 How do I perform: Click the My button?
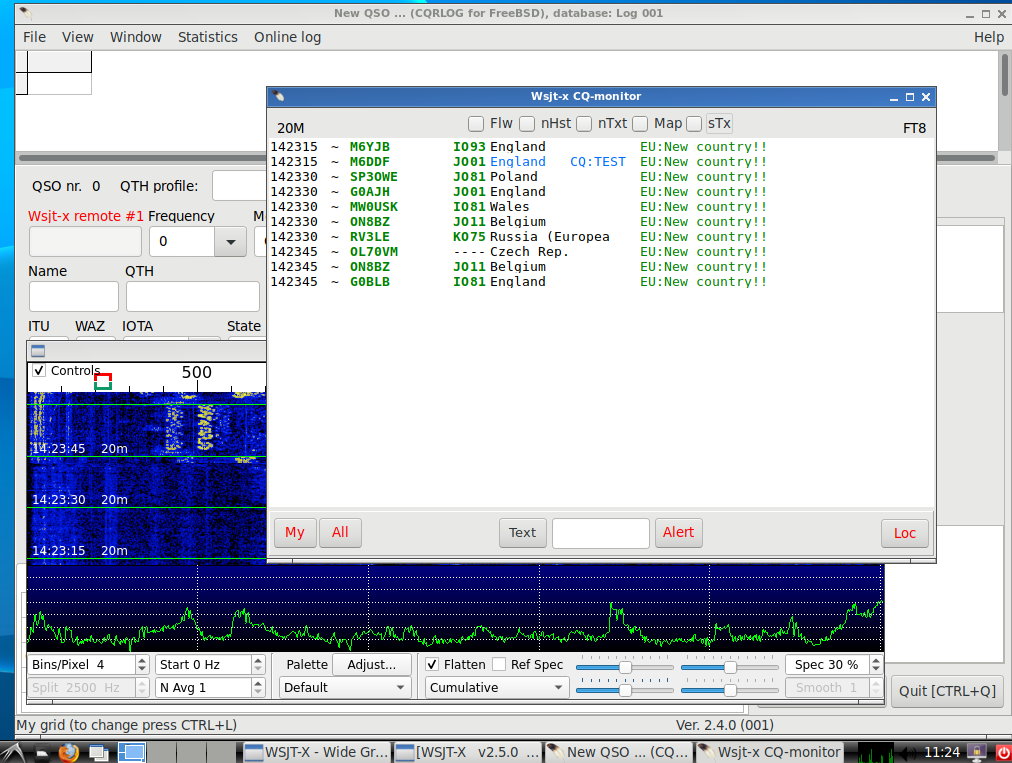[x=295, y=533]
